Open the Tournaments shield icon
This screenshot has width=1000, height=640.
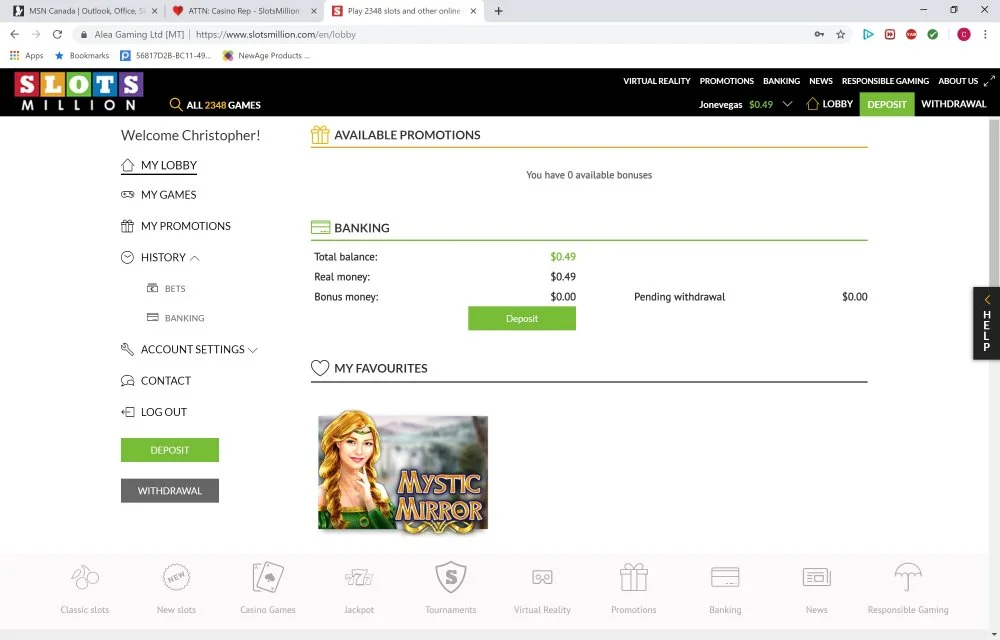(451, 577)
